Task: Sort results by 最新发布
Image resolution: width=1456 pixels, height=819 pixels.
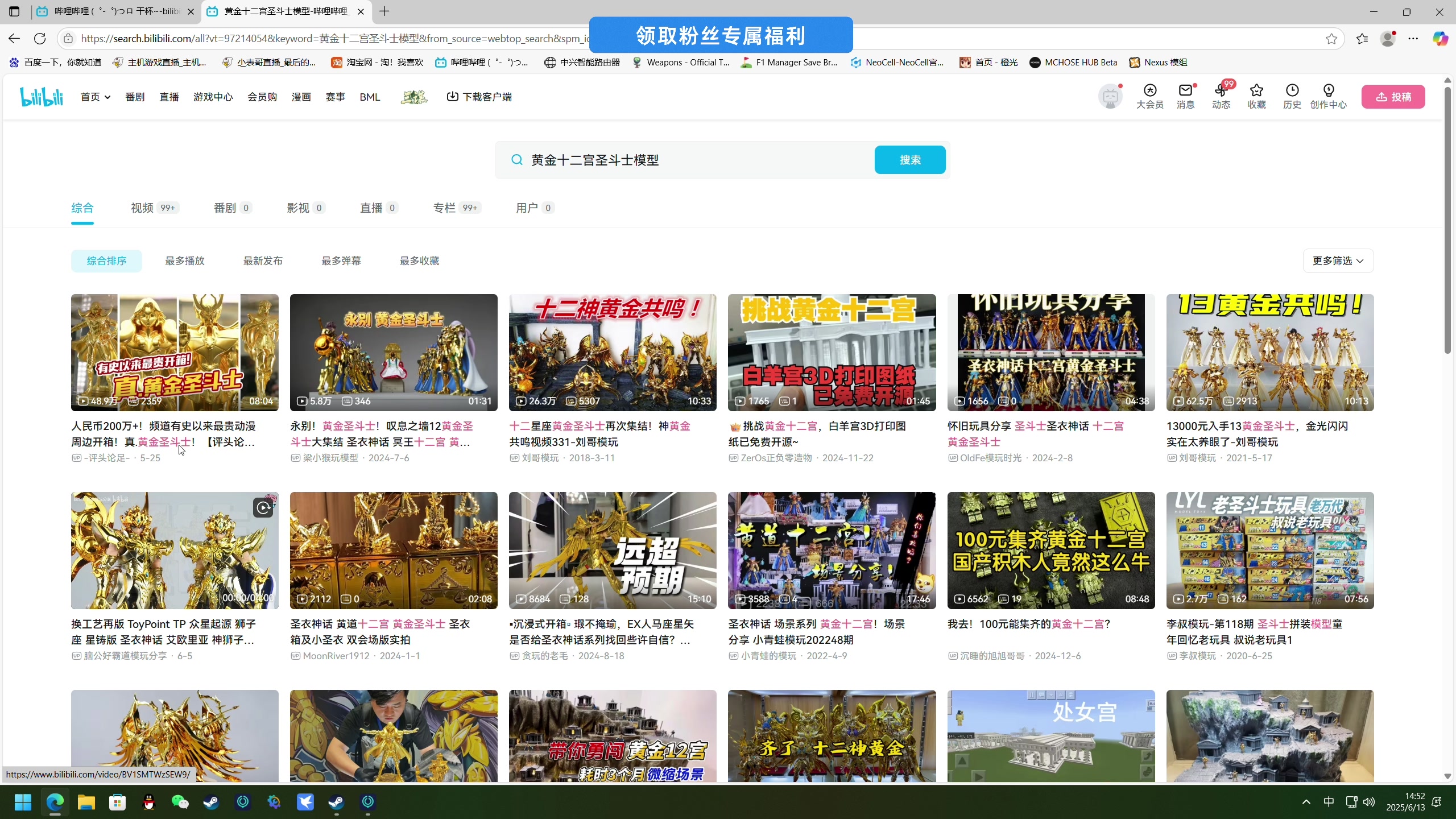Action: [263, 260]
